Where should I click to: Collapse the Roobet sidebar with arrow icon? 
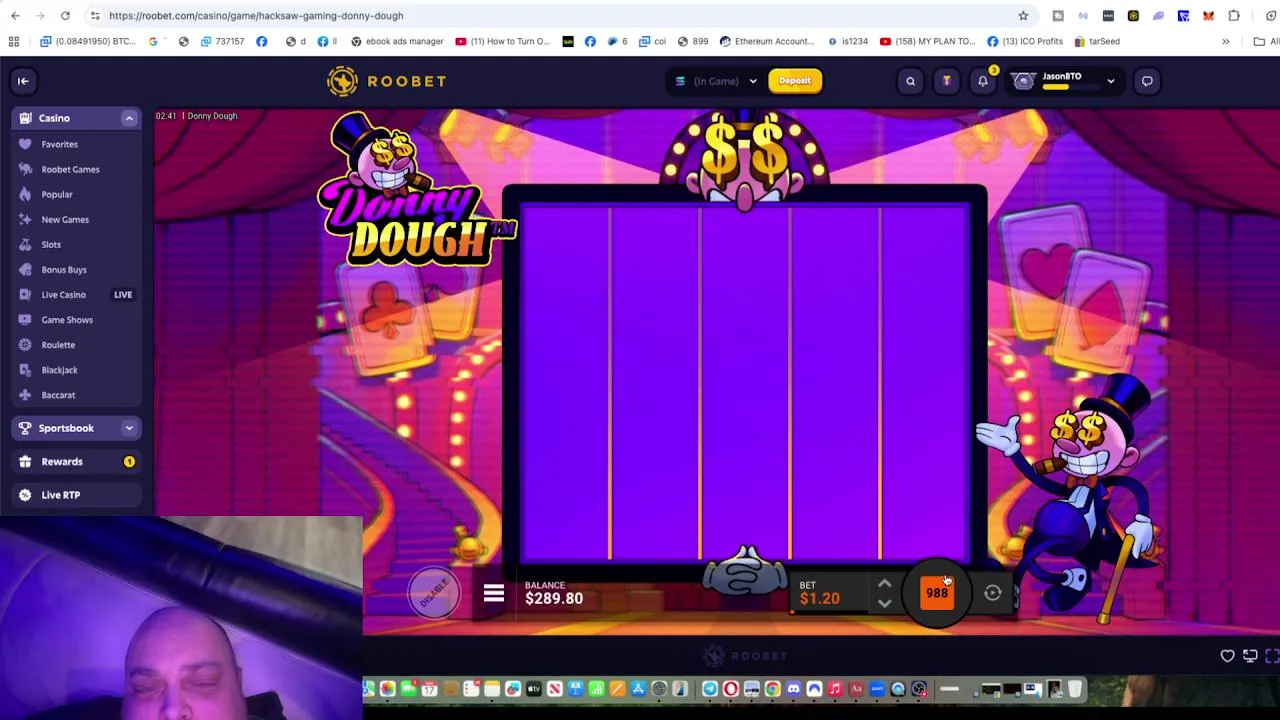click(23, 81)
